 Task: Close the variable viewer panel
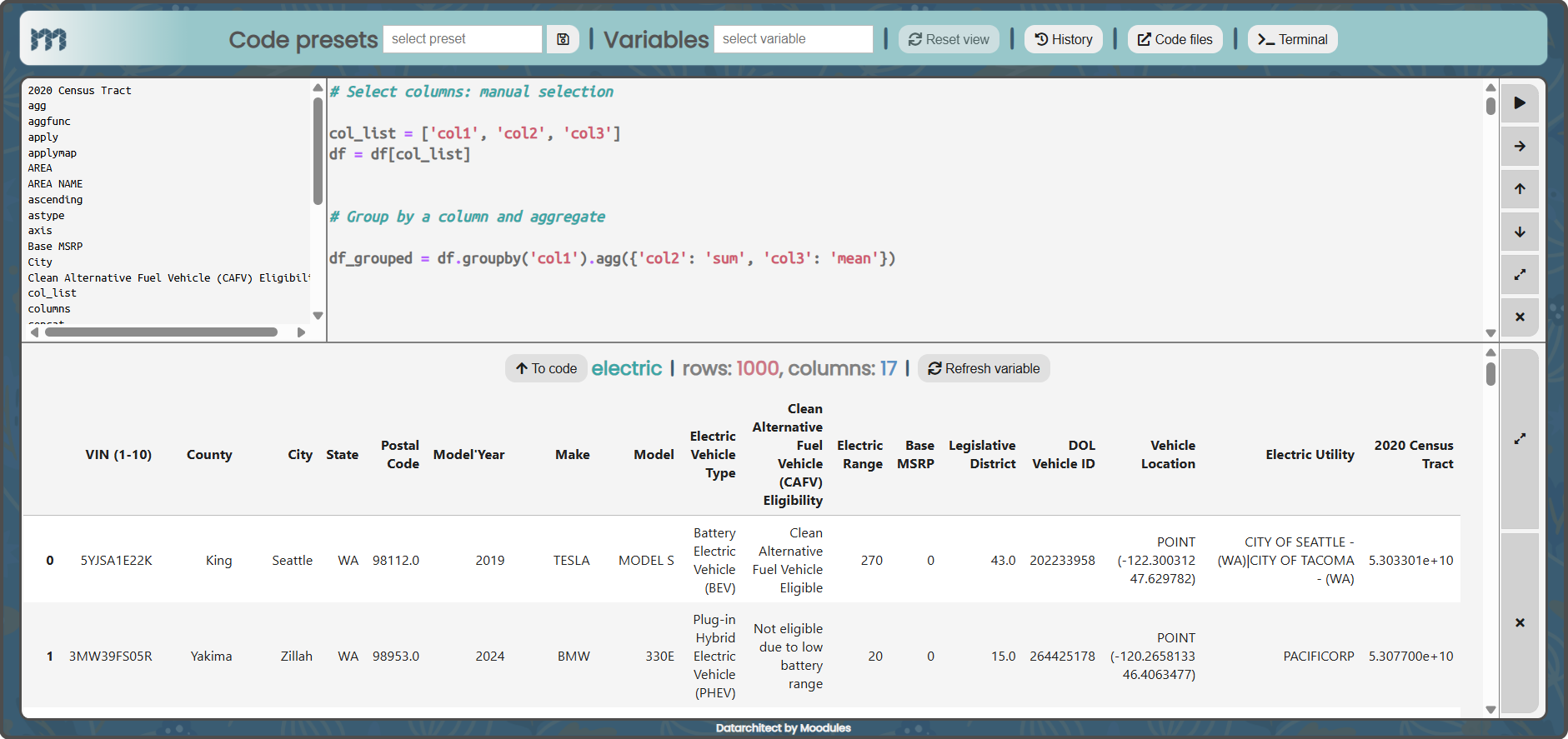(x=1520, y=622)
